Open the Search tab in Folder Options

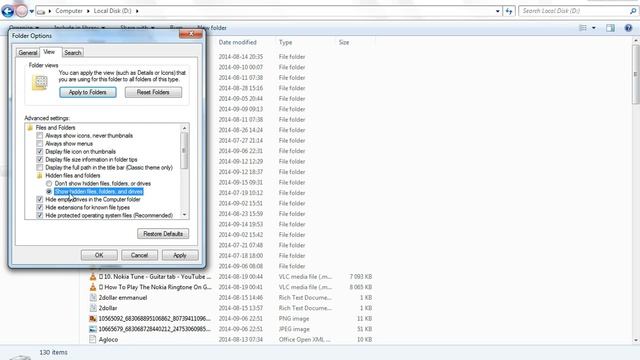tap(73, 53)
